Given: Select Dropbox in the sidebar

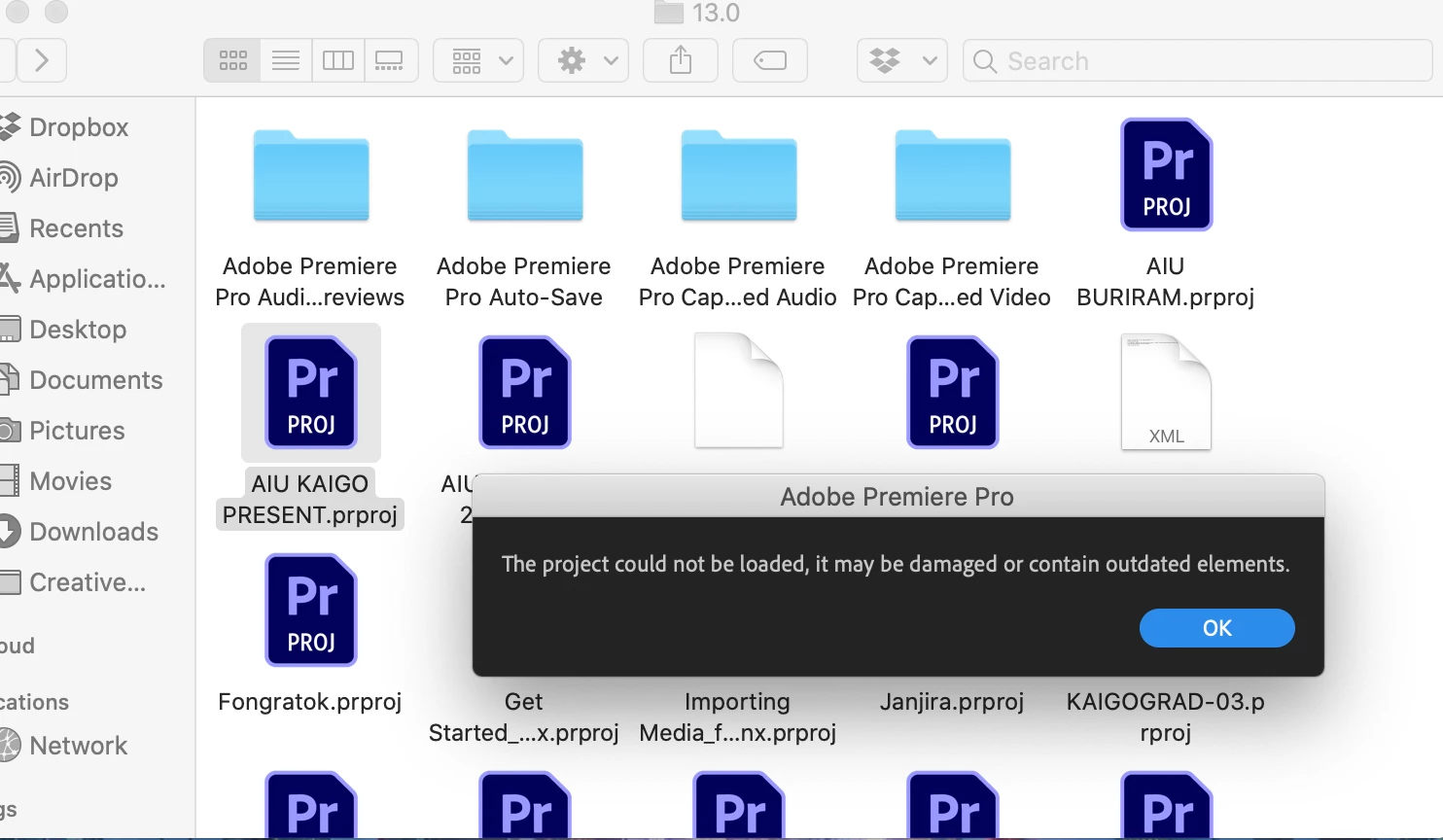Looking at the screenshot, I should point(80,127).
